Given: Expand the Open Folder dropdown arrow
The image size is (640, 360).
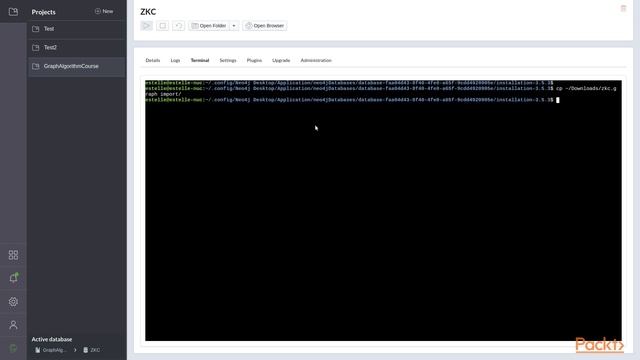Looking at the screenshot, I should point(234,26).
